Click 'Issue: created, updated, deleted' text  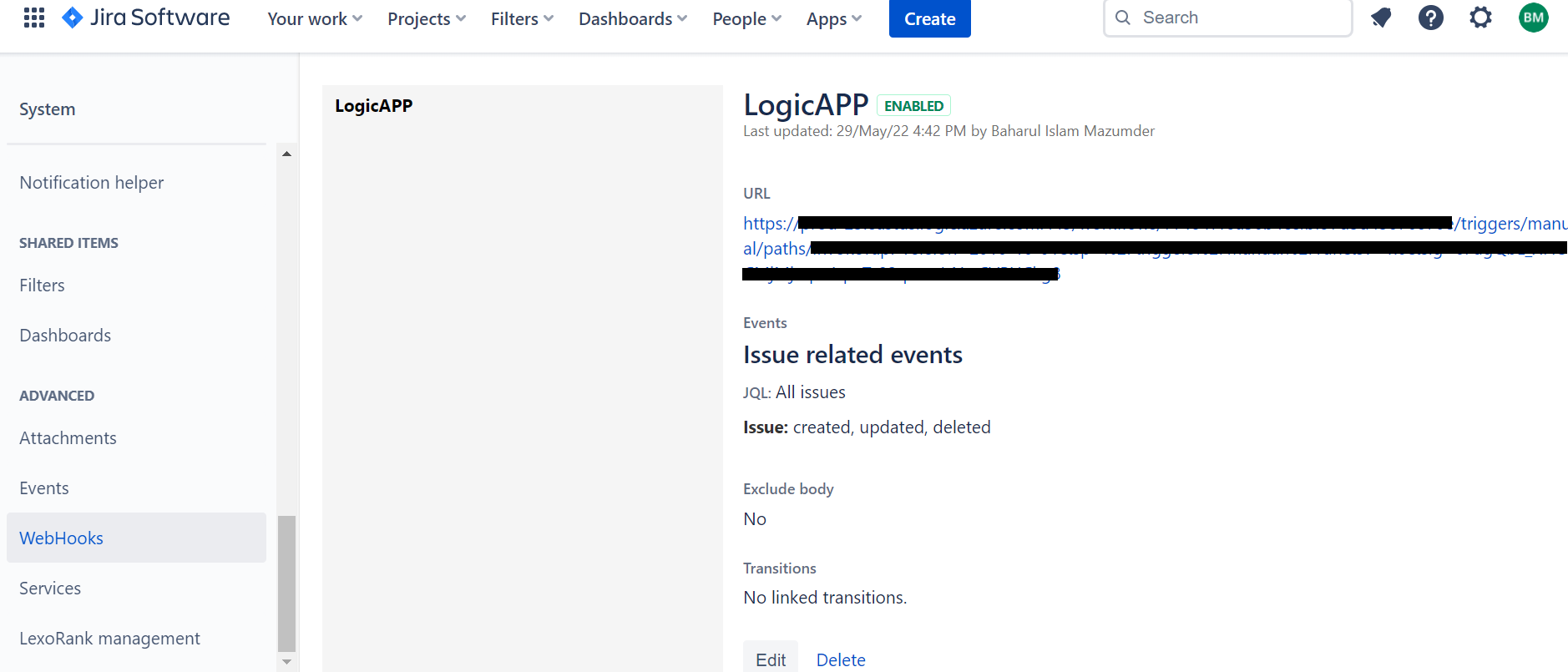point(867,427)
